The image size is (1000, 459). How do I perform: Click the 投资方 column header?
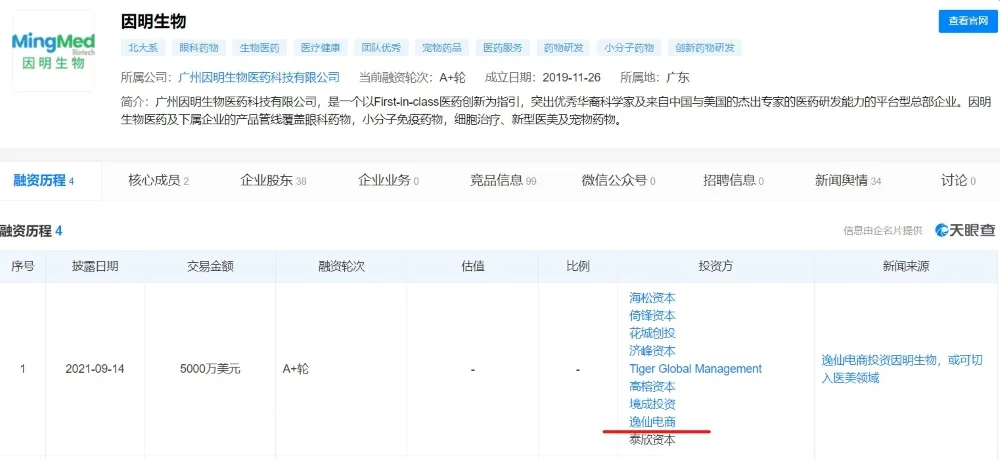tap(716, 266)
